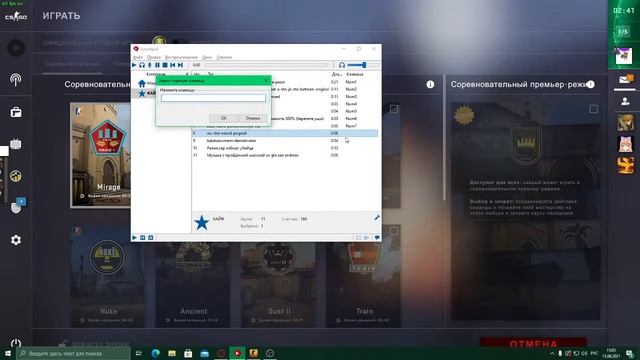Click the second blue icon in Soundpad status bar
Image resolution: width=640 pixels, height=360 pixels.
coord(142,238)
